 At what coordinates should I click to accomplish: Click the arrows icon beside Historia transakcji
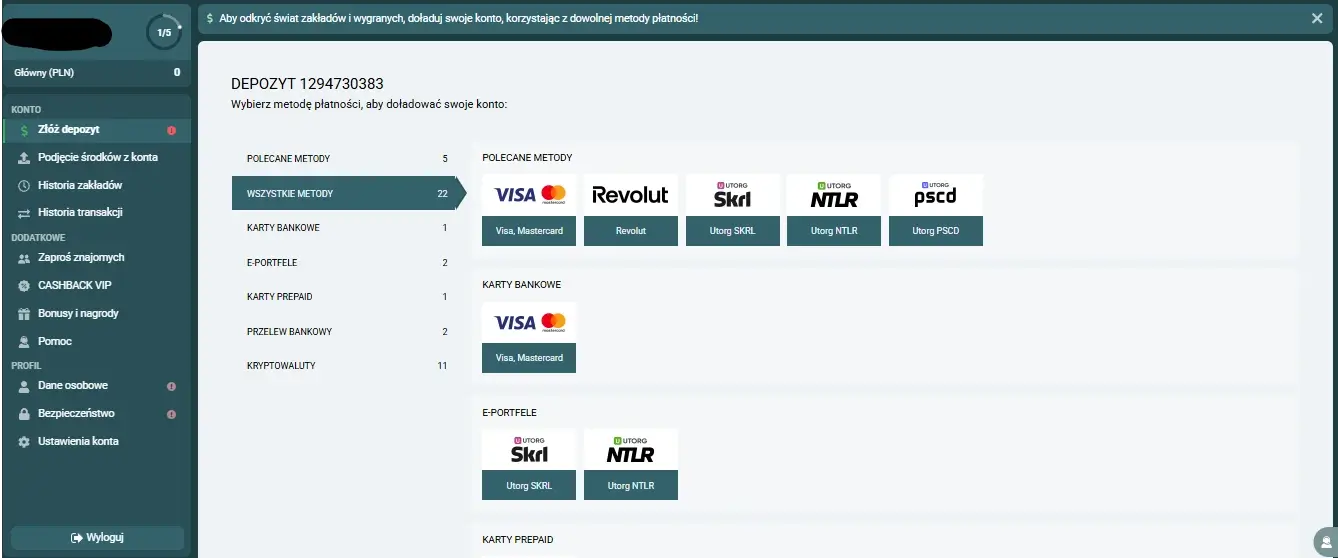coord(24,213)
